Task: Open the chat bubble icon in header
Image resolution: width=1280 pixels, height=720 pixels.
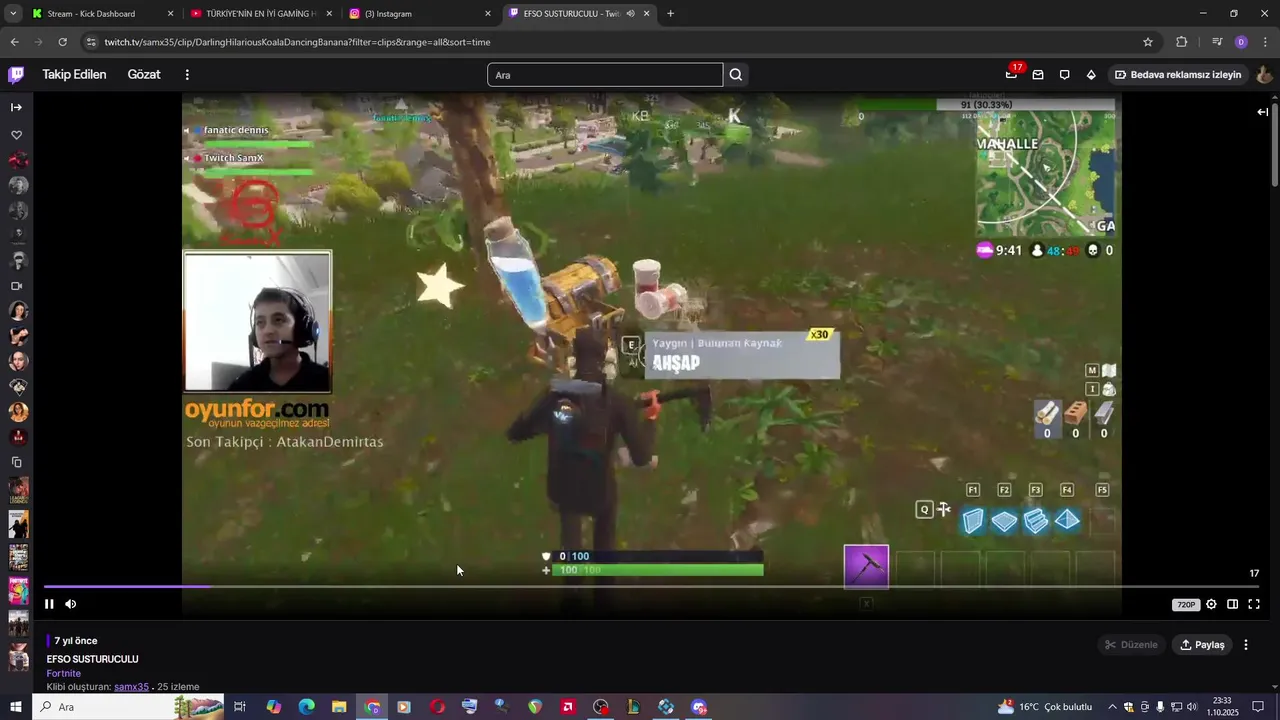Action: (1064, 75)
